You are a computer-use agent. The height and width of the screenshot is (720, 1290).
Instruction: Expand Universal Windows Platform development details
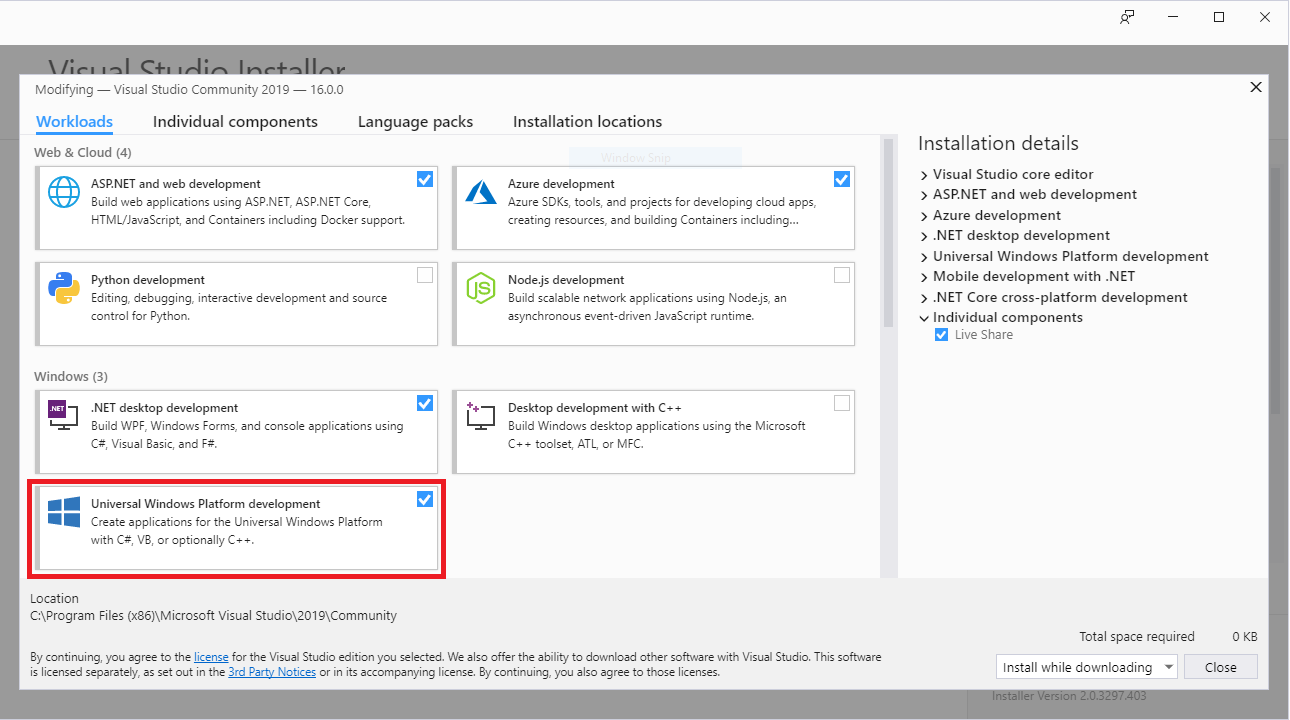tap(924, 257)
